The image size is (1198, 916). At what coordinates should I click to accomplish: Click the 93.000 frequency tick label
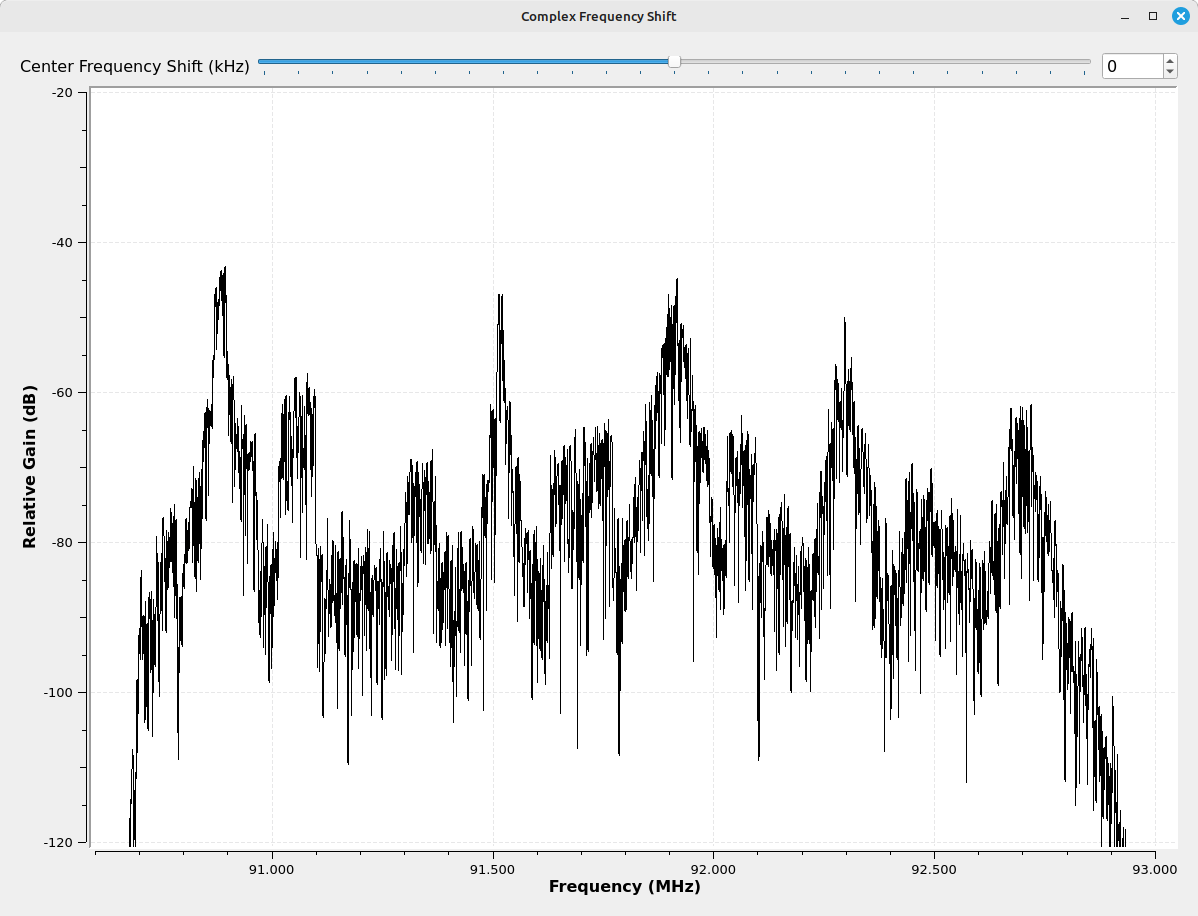coord(1154,869)
